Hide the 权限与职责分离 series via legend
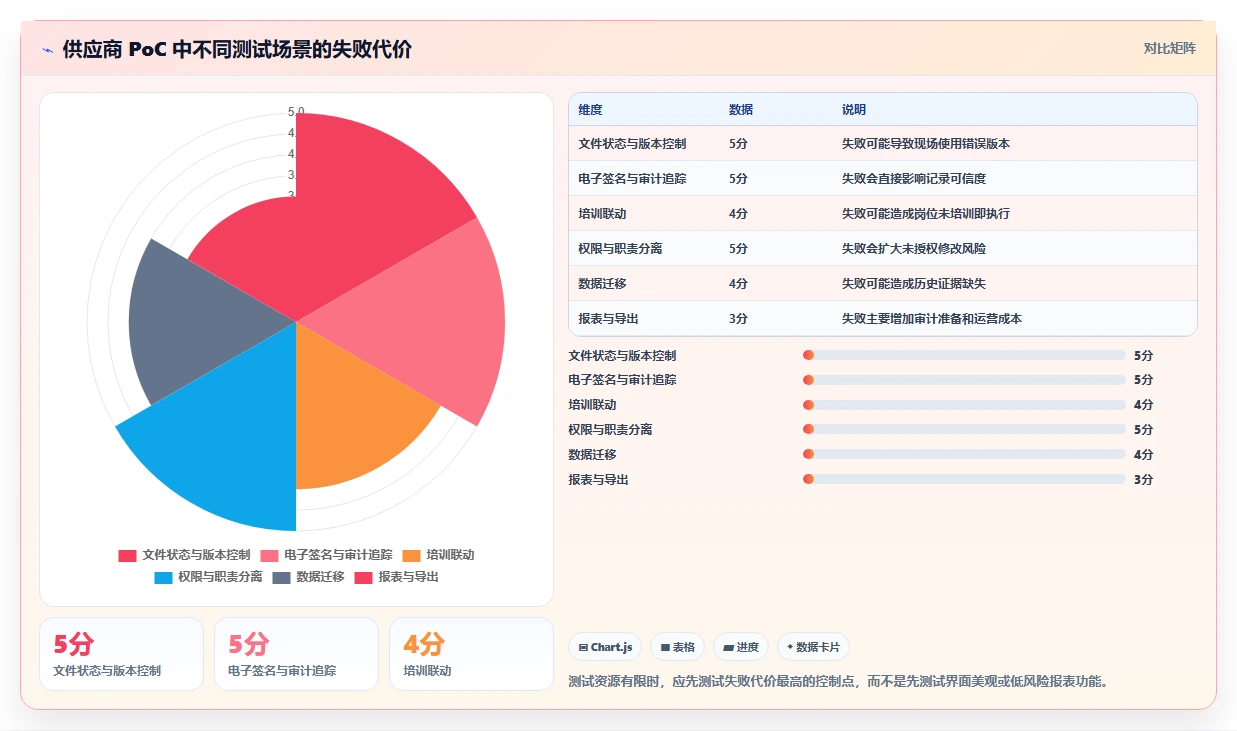The image size is (1237, 731). [x=208, y=577]
